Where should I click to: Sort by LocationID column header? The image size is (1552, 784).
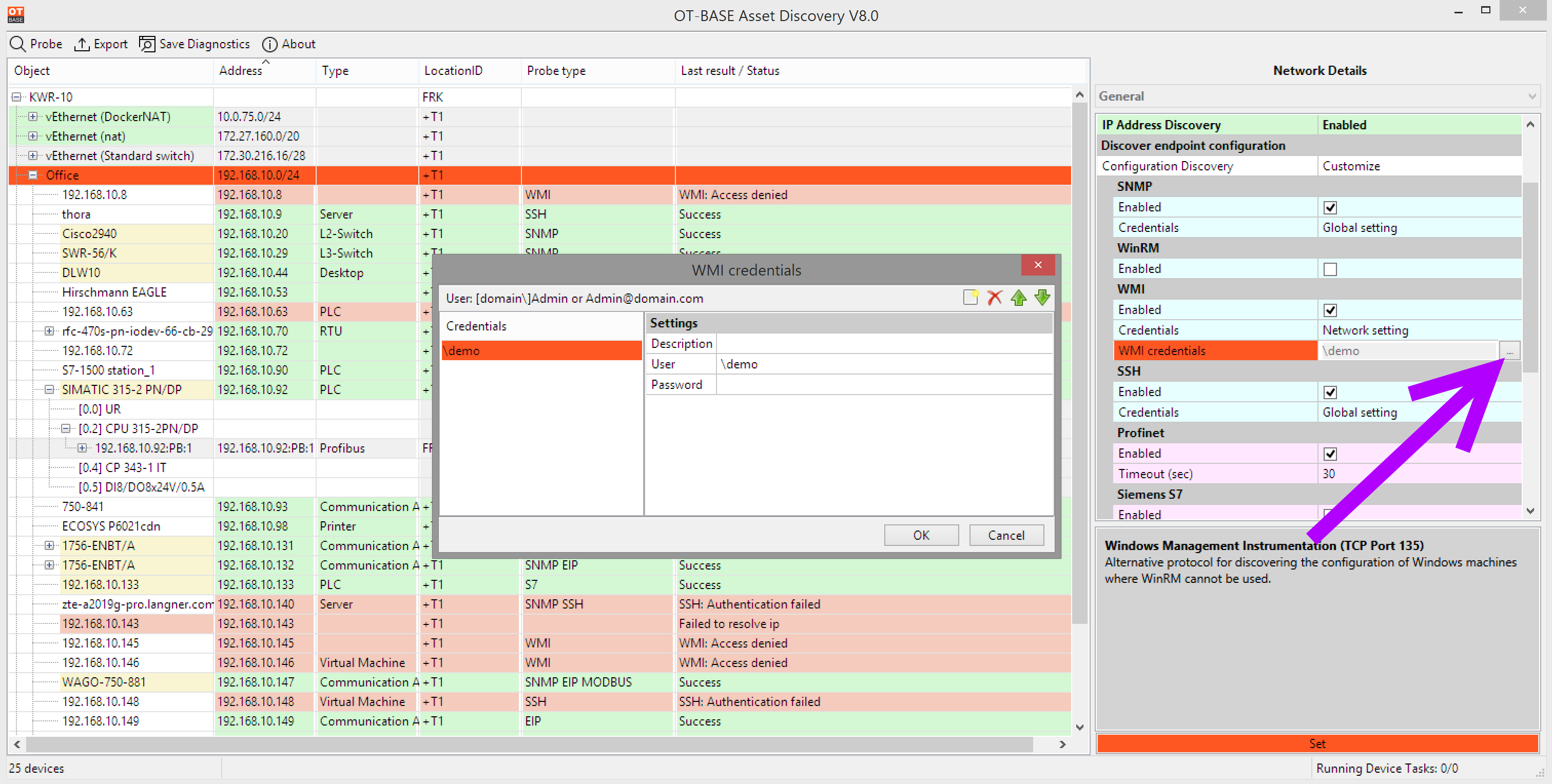469,70
